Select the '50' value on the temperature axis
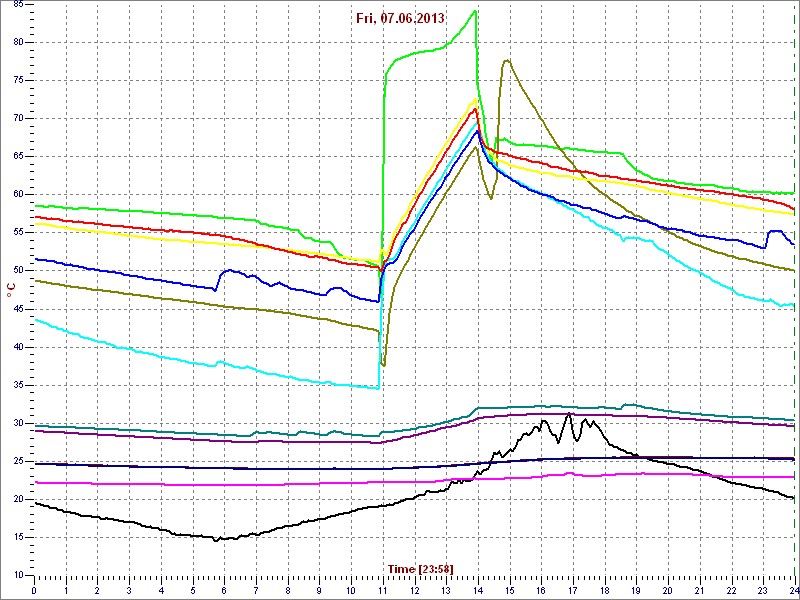 tap(16, 271)
